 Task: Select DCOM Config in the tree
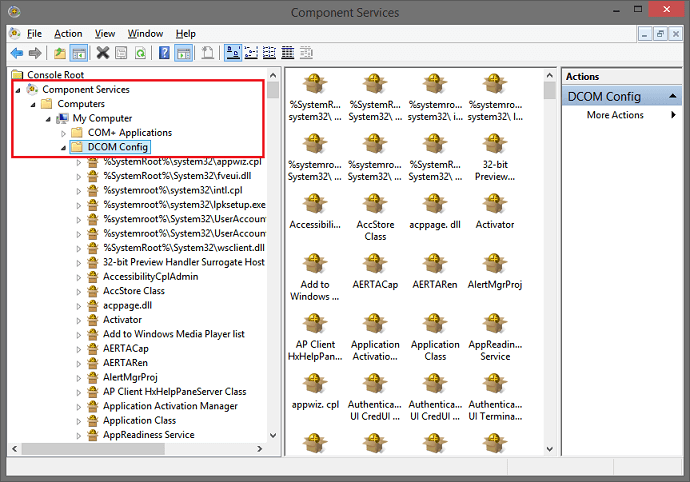pyautogui.click(x=117, y=147)
